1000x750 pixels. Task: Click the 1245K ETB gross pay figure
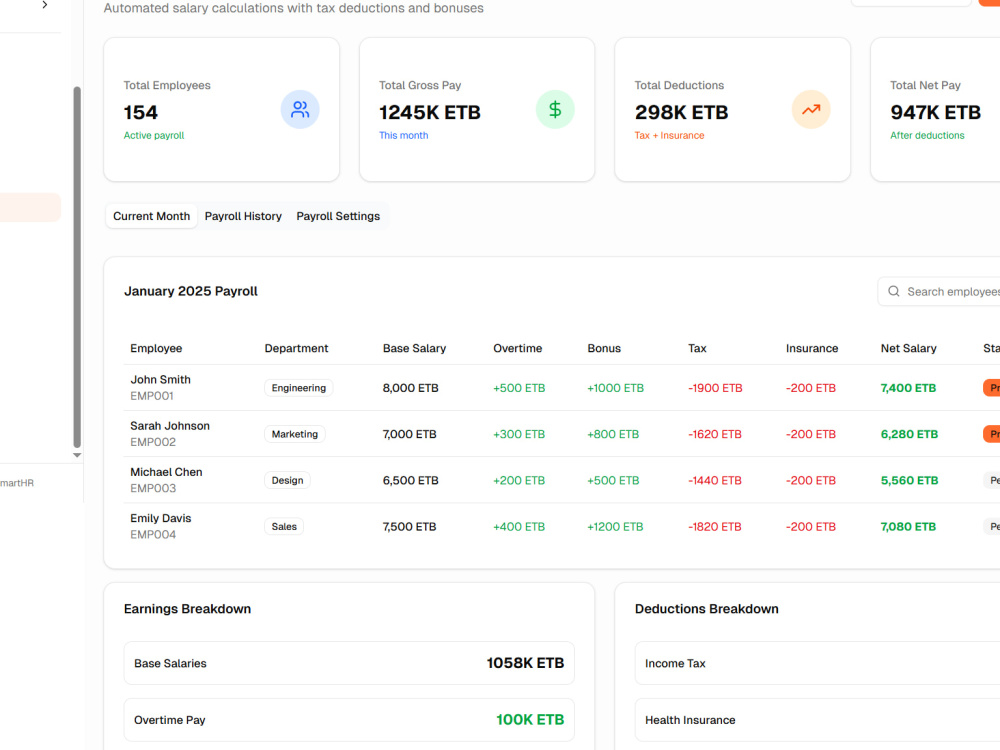[x=430, y=112]
